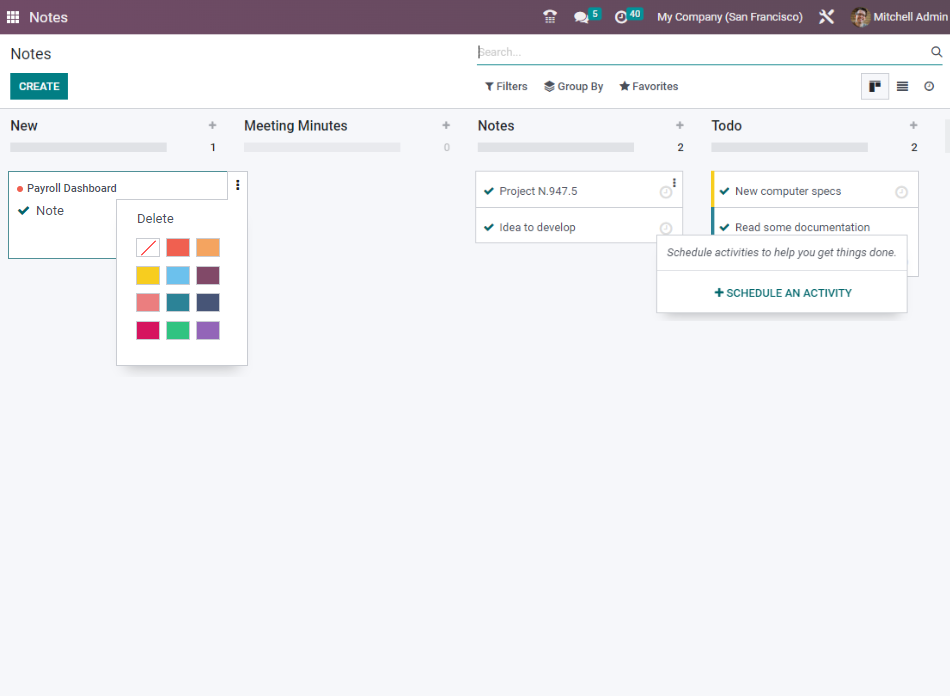Viewport: 950px width, 696px height.
Task: Switch to activity view clock icon
Action: [929, 87]
